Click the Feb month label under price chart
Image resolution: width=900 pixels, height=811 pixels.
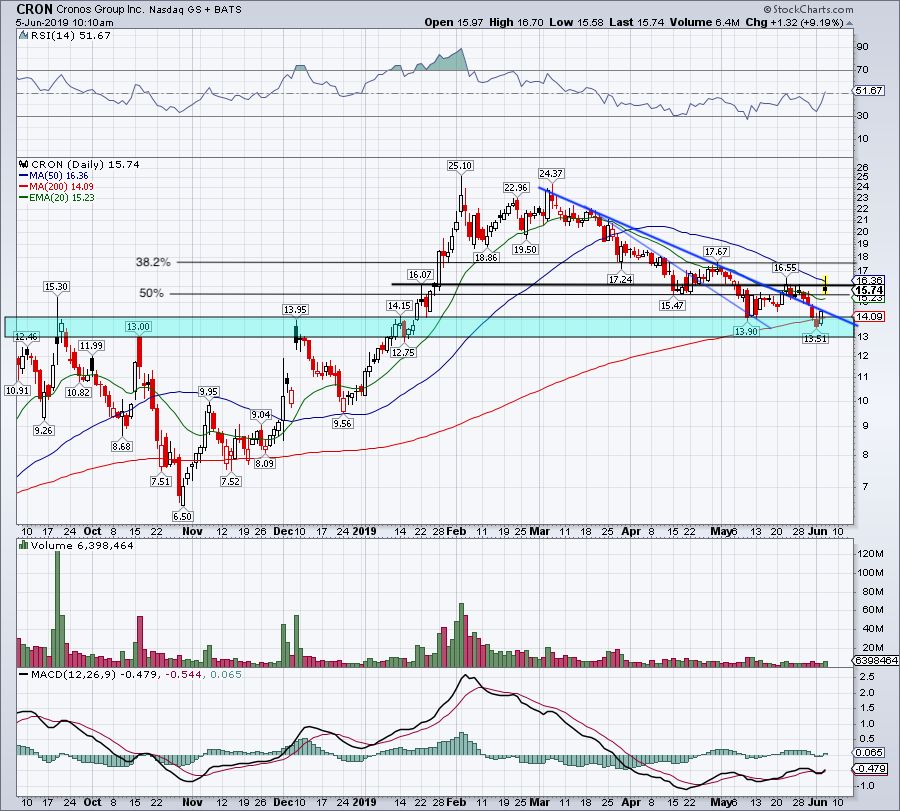point(456,531)
